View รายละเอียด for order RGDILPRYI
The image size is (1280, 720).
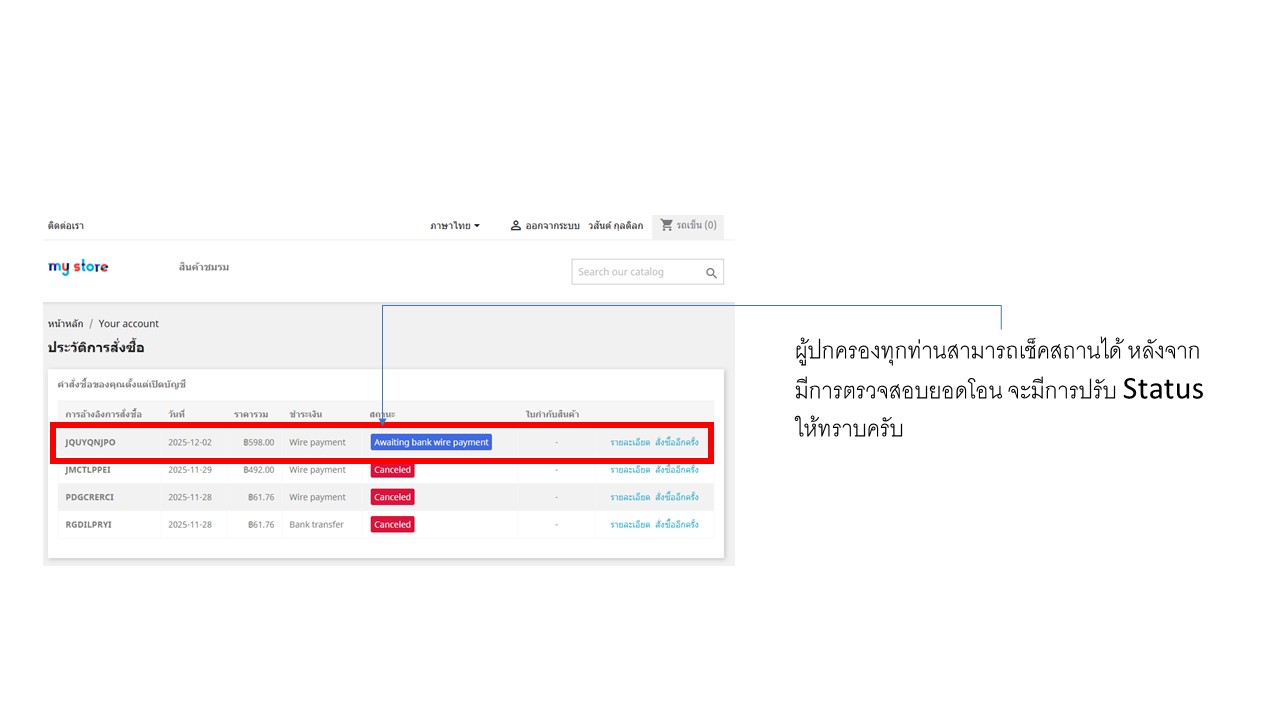point(630,524)
